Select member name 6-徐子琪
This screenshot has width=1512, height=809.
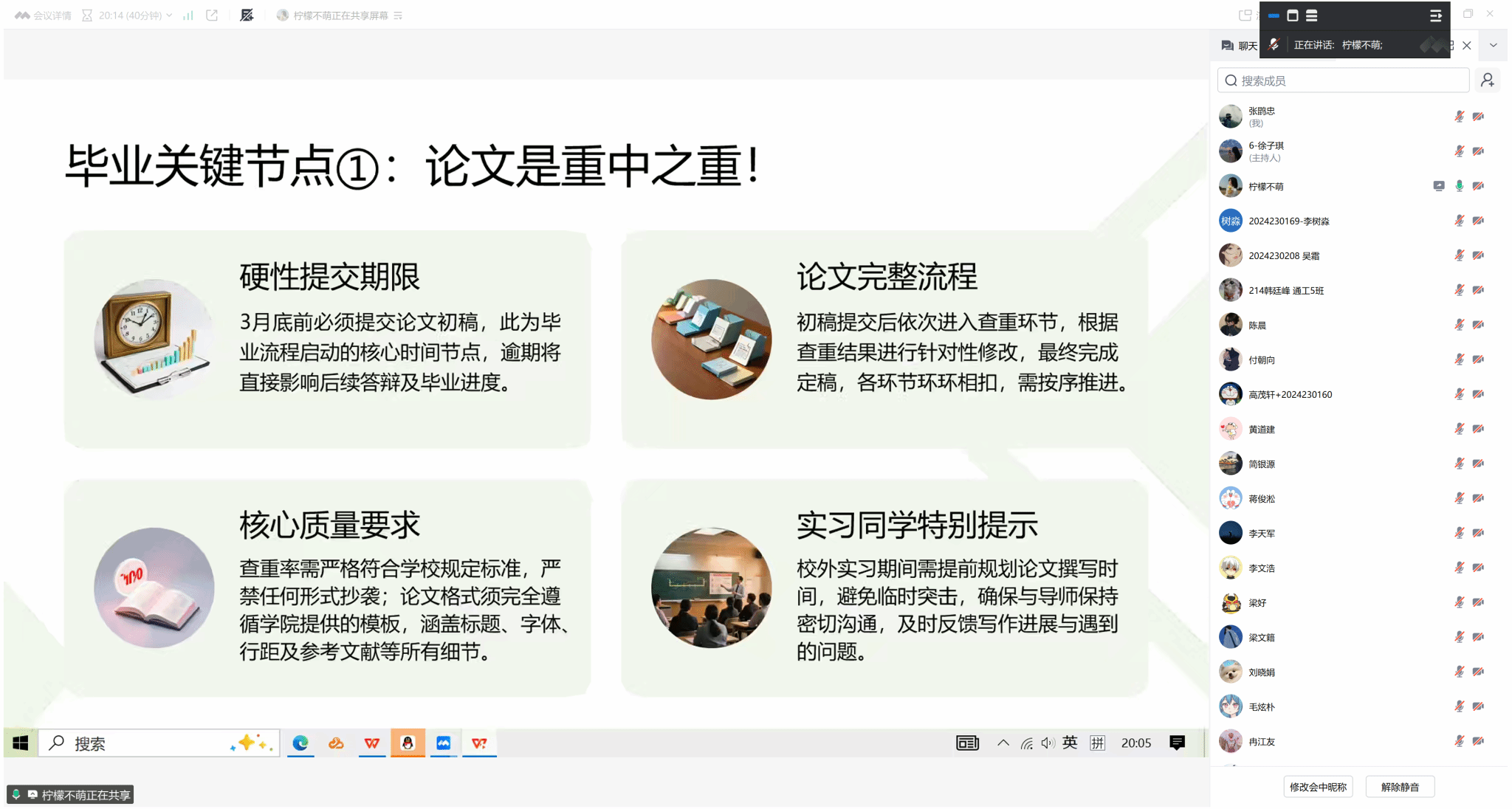tap(1266, 146)
